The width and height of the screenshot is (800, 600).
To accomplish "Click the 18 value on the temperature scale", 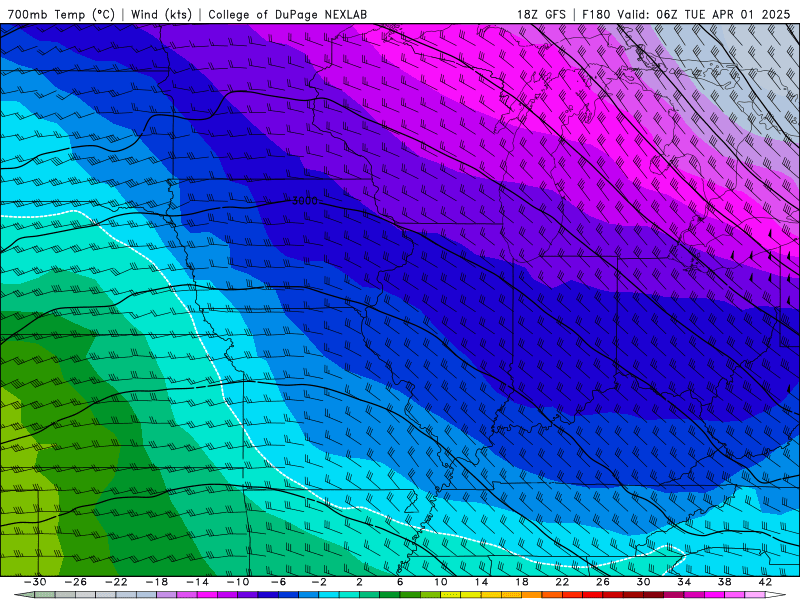I will click(x=522, y=582).
